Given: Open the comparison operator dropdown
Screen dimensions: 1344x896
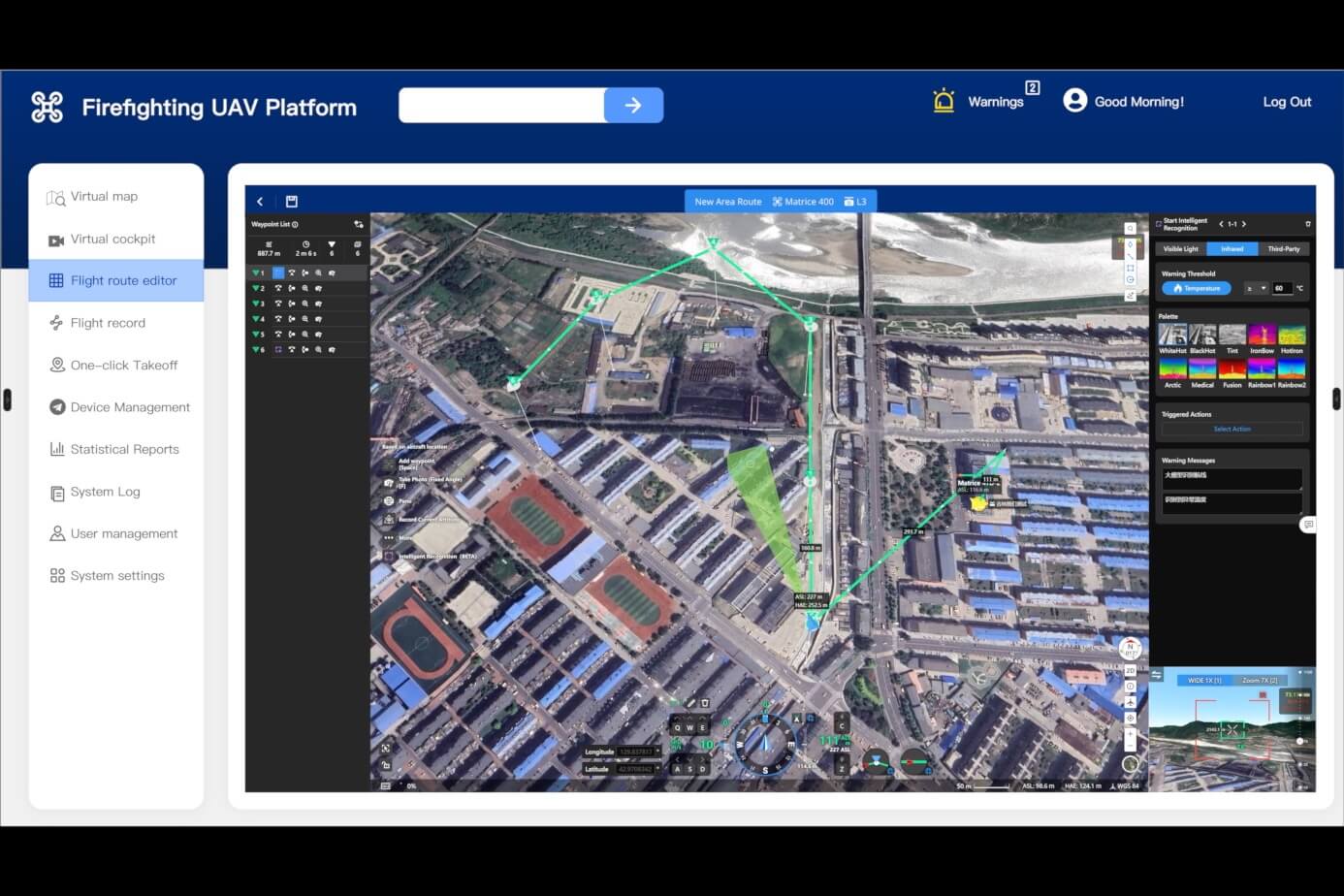Looking at the screenshot, I should tap(1256, 288).
